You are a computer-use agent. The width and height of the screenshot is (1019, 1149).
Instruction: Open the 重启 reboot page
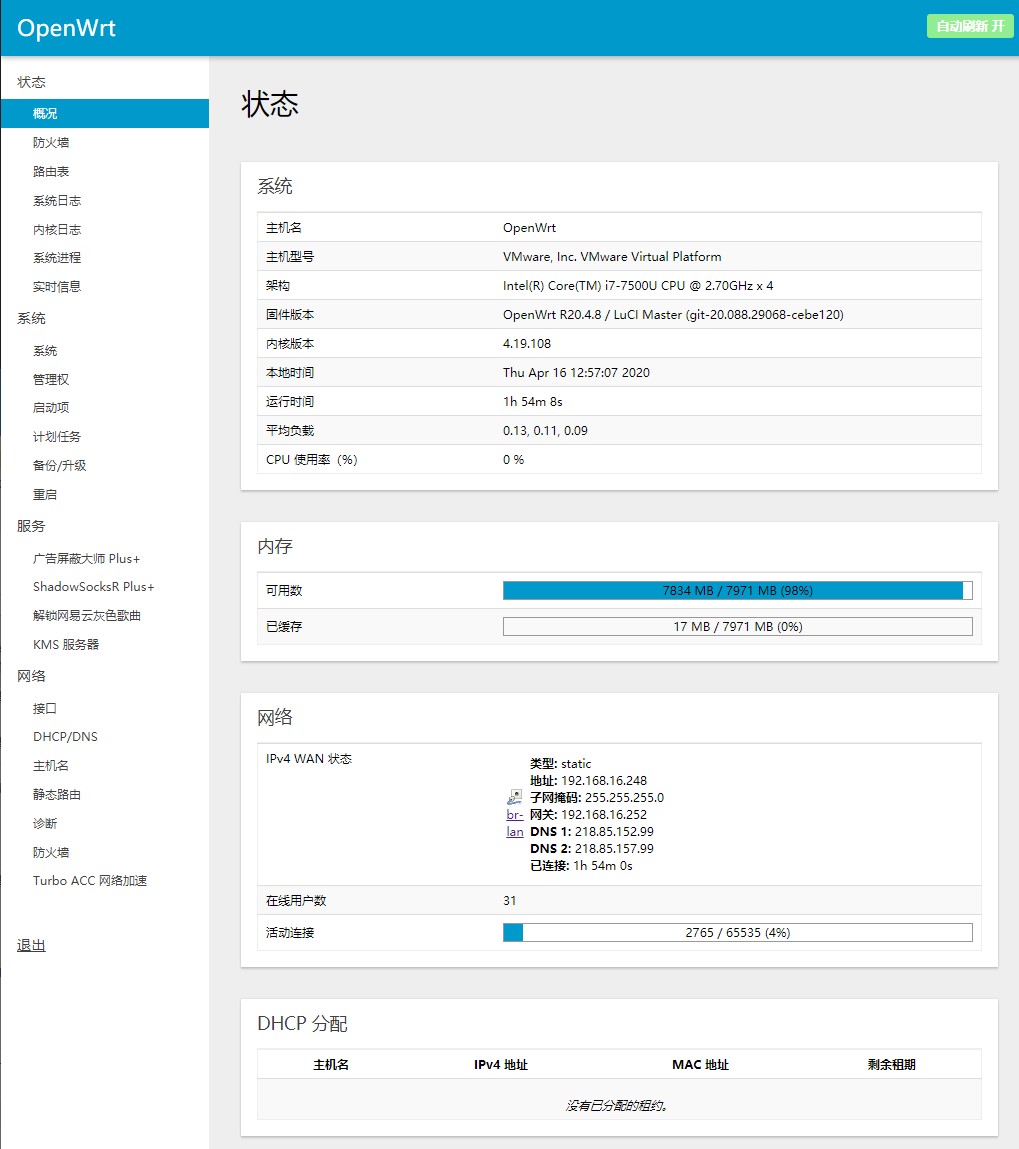[45, 495]
